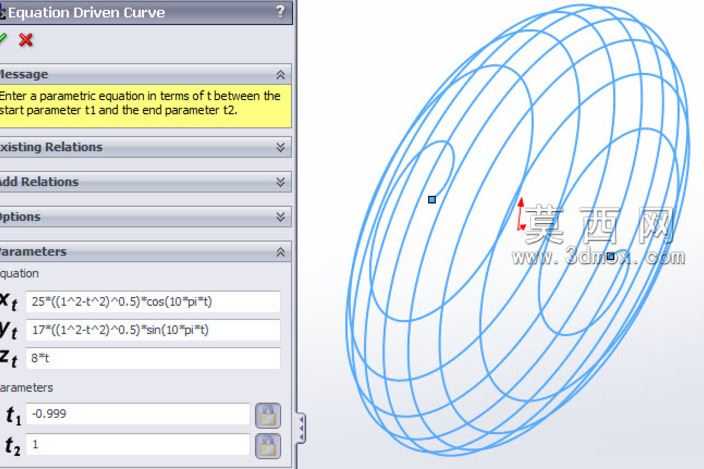Click the red origin marker in viewport
This screenshot has width=704, height=469.
[521, 215]
